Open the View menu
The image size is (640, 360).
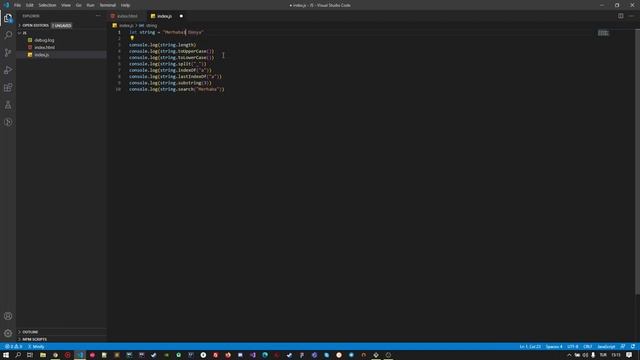pyautogui.click(x=66, y=5)
